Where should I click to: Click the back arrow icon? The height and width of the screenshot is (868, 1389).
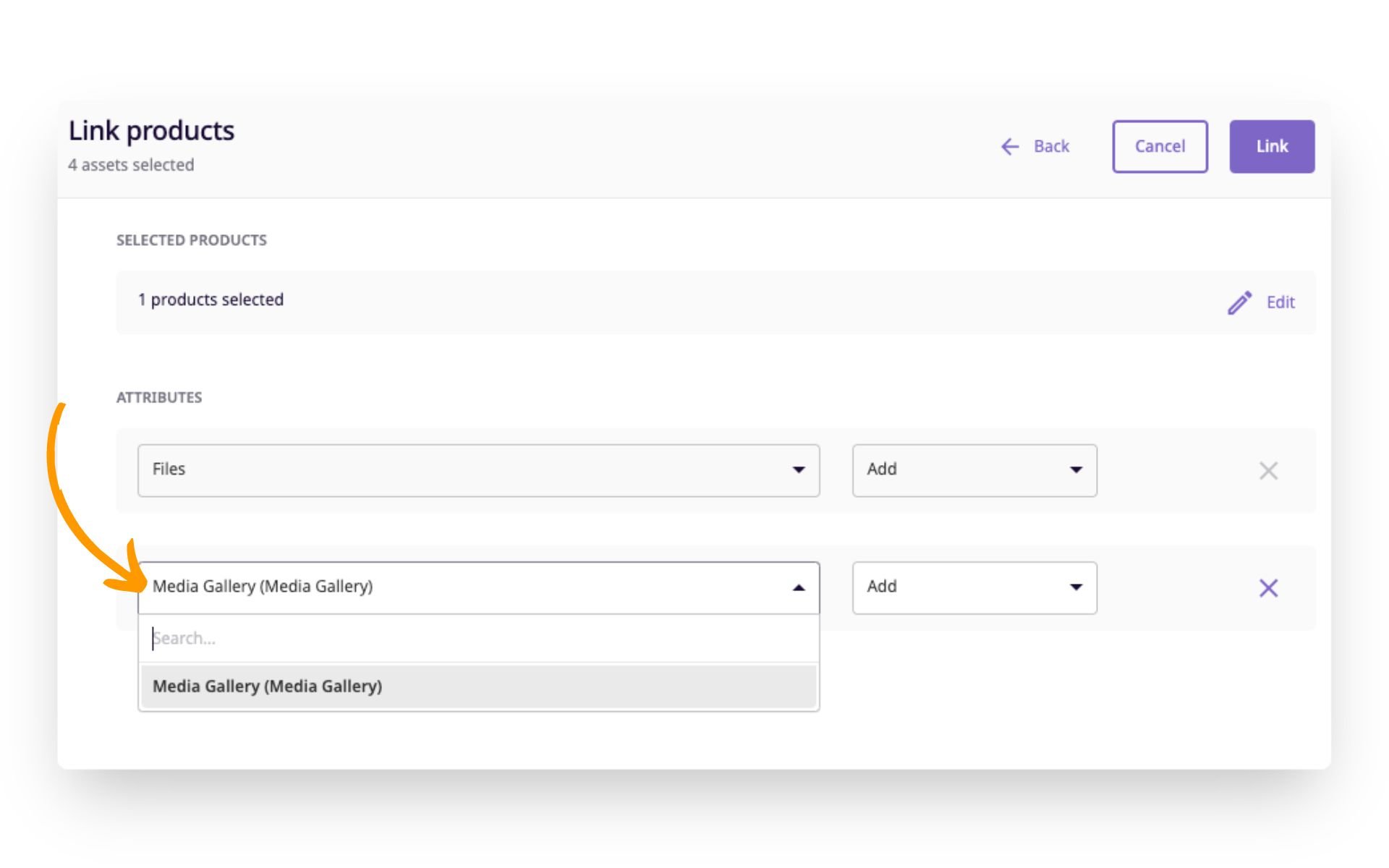[1010, 146]
